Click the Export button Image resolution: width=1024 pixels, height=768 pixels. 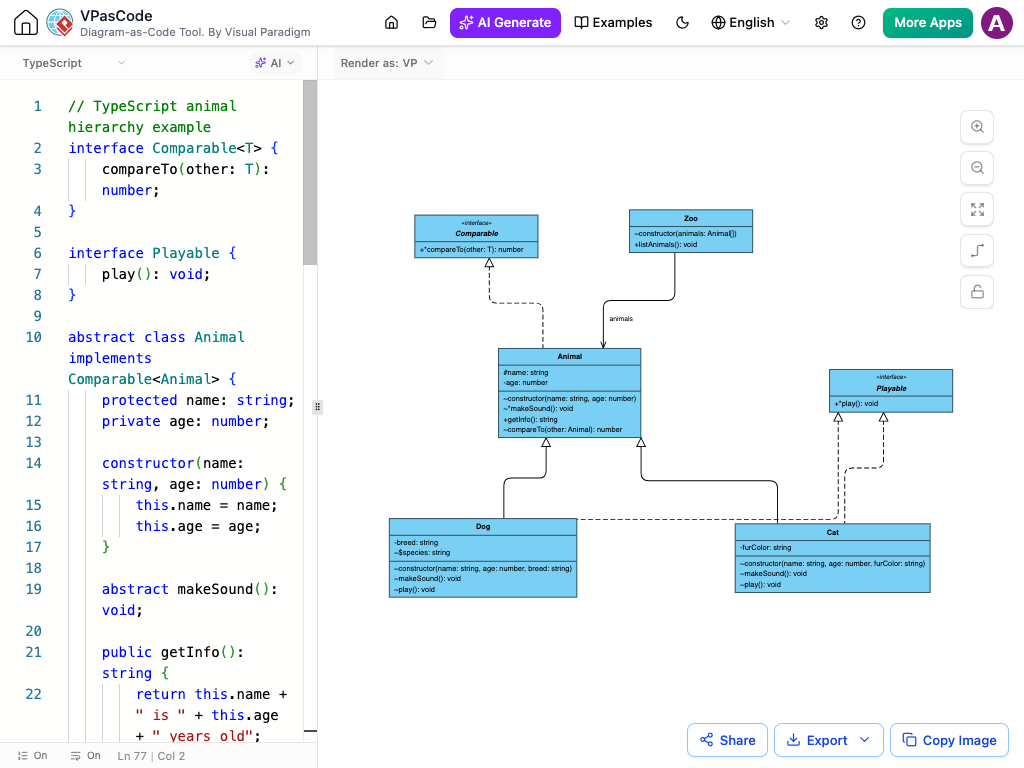click(816, 740)
